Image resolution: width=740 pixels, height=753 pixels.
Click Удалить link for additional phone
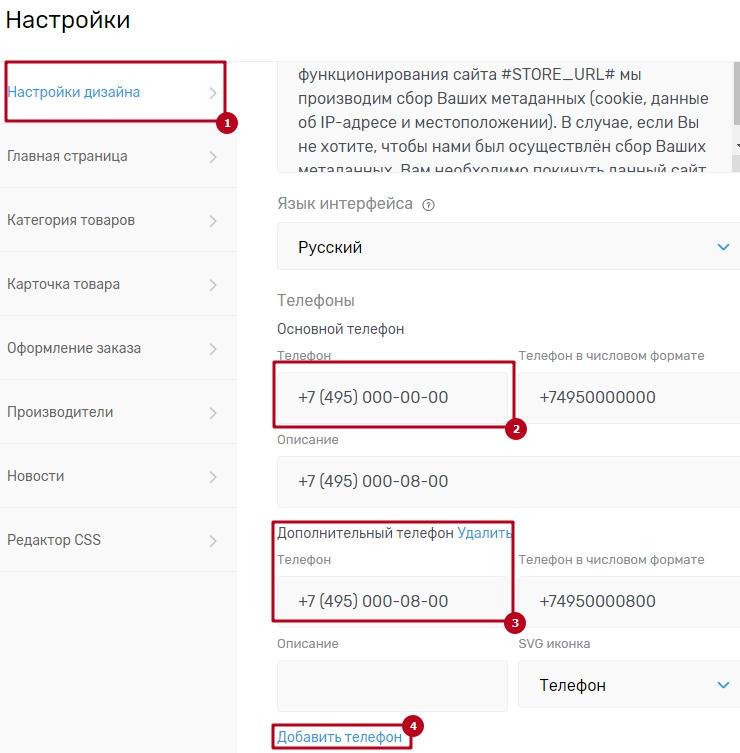[484, 533]
